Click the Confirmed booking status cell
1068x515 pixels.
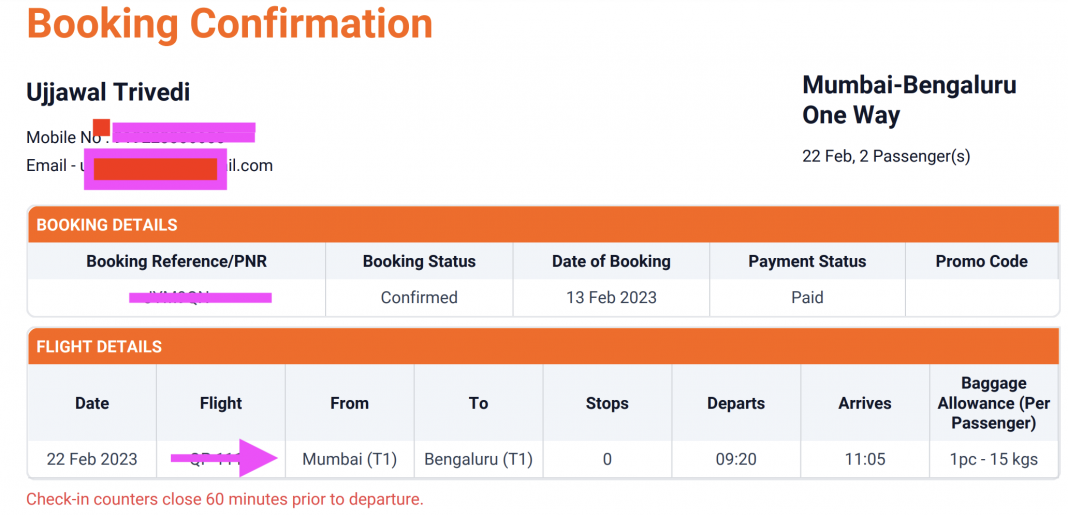(x=419, y=297)
